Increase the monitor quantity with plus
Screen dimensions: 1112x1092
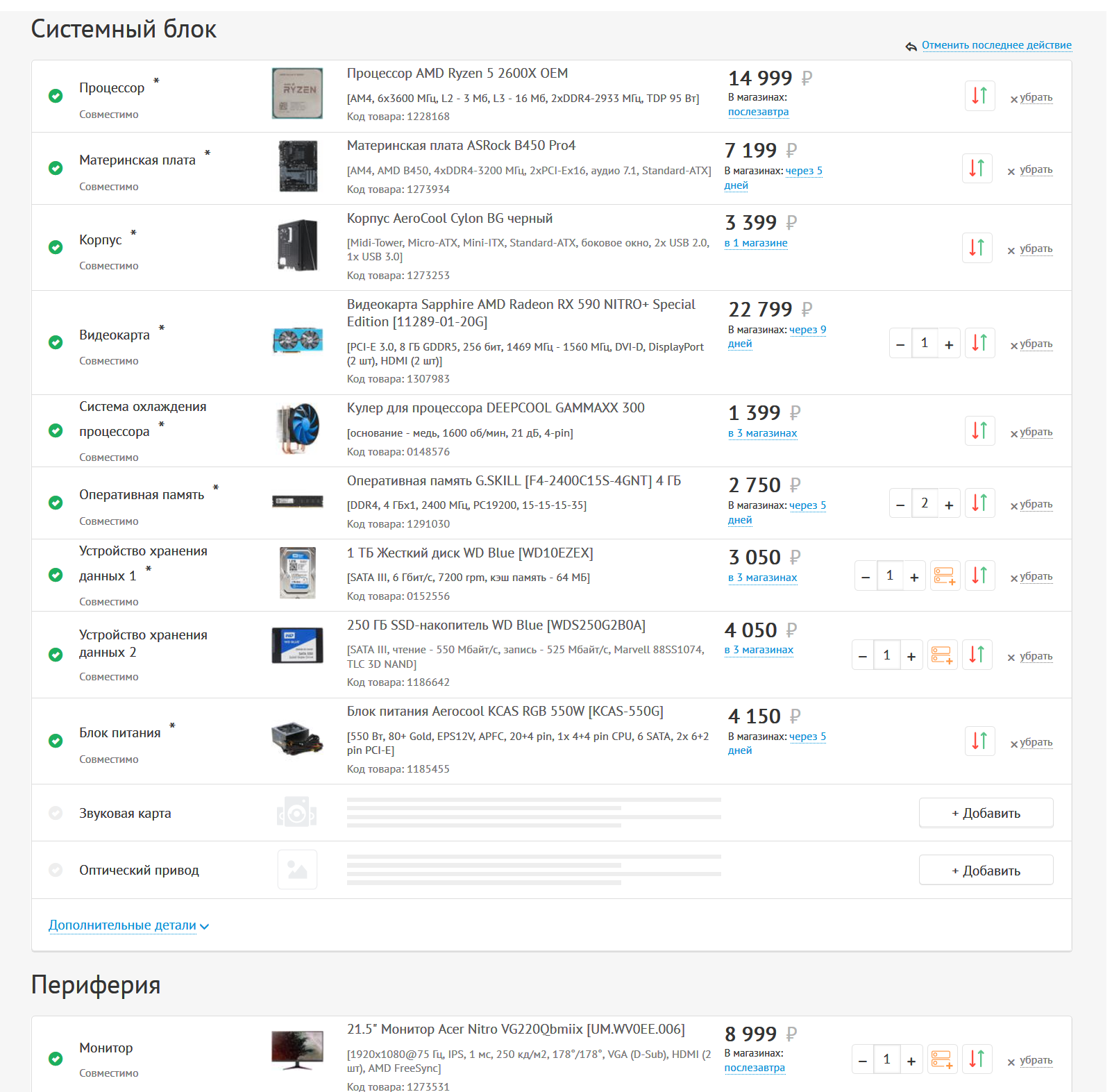[911, 1060]
